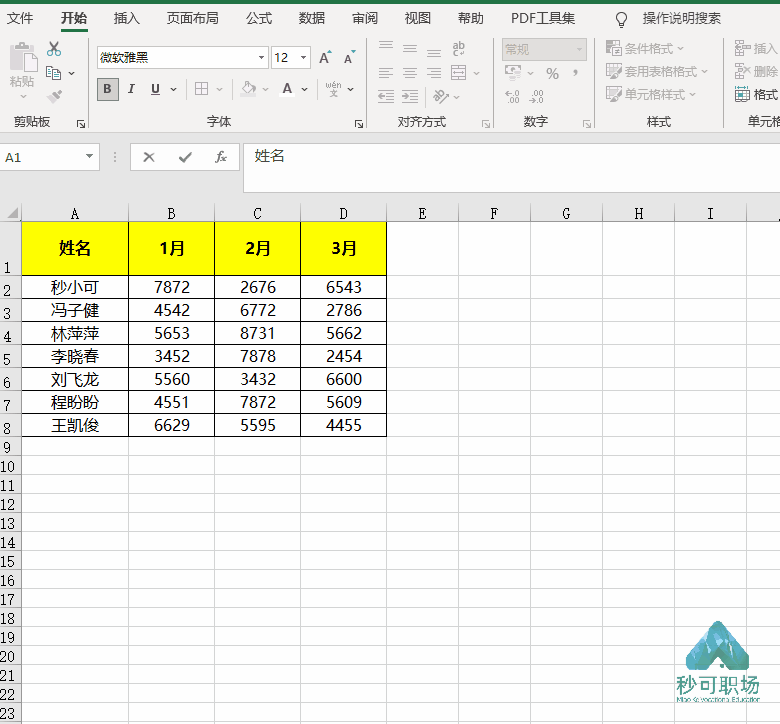Screen dimensions: 780x724
Task: Click the Select All corner triangle
Action: (11, 213)
